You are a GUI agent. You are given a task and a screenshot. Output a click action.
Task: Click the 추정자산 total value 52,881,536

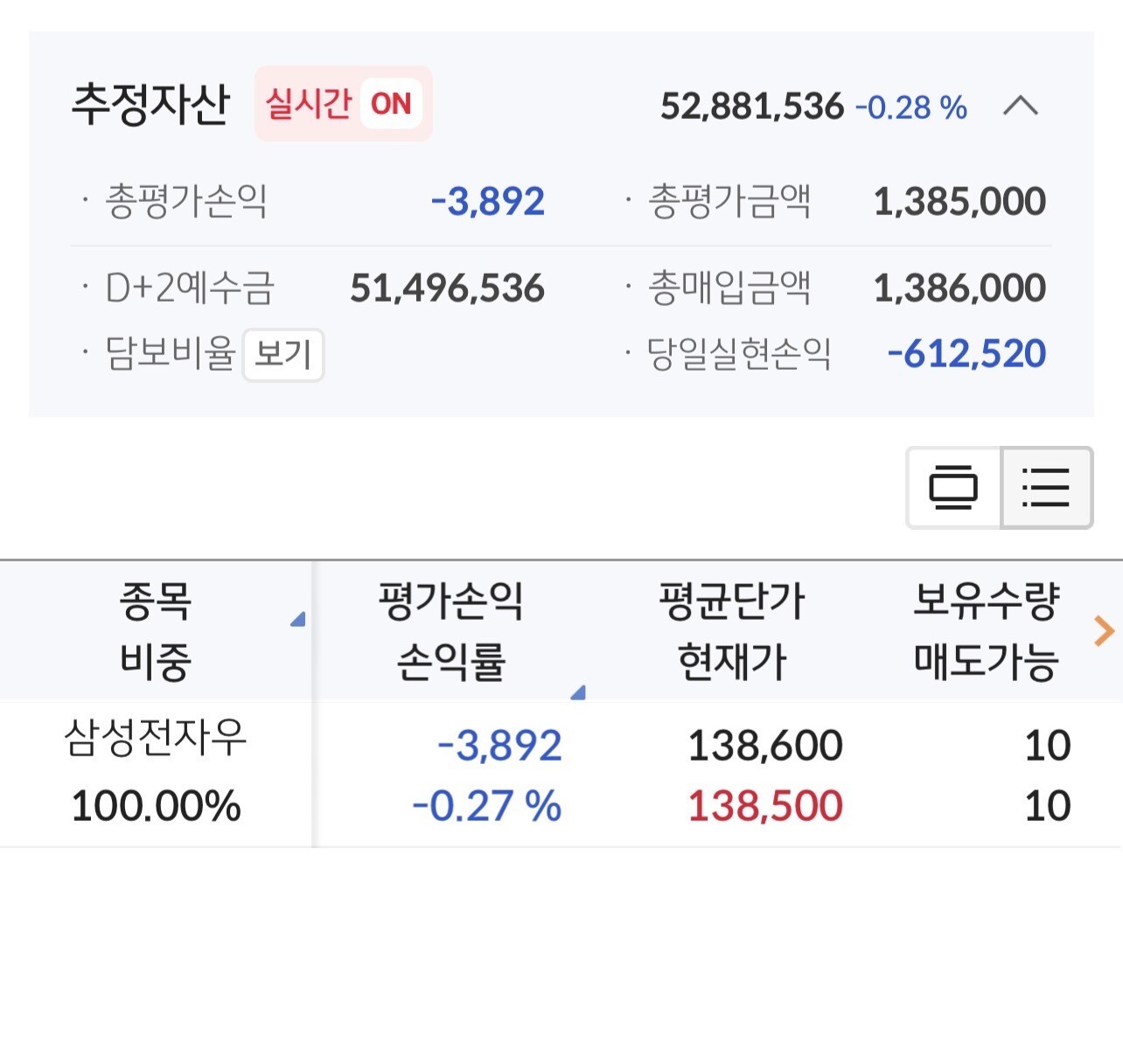[x=751, y=107]
